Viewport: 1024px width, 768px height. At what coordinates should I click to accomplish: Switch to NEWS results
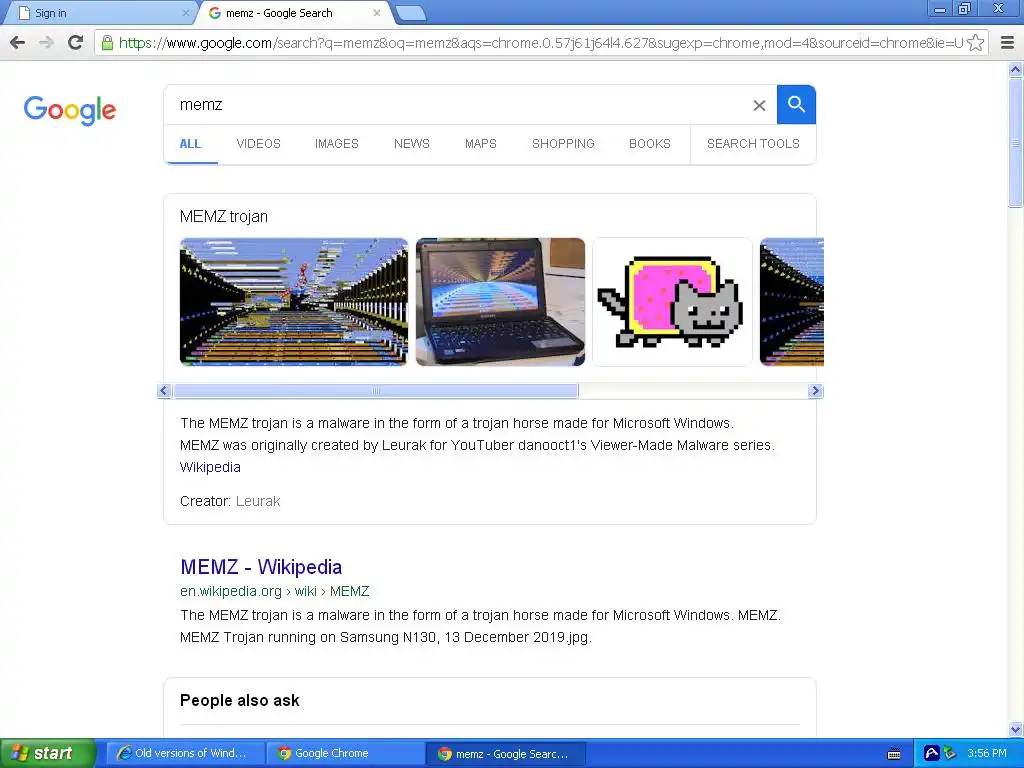411,144
